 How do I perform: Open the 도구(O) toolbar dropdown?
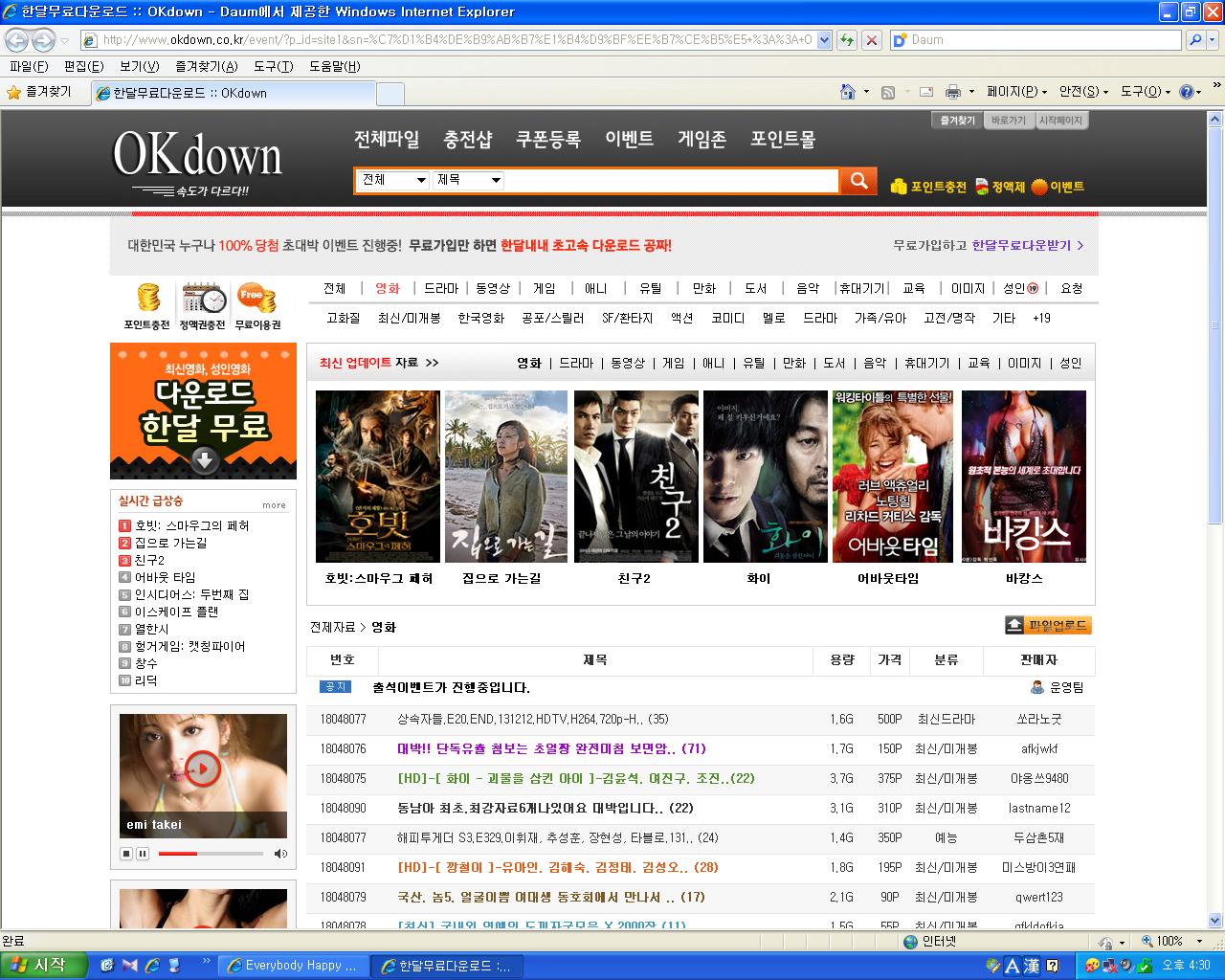[x=1146, y=92]
